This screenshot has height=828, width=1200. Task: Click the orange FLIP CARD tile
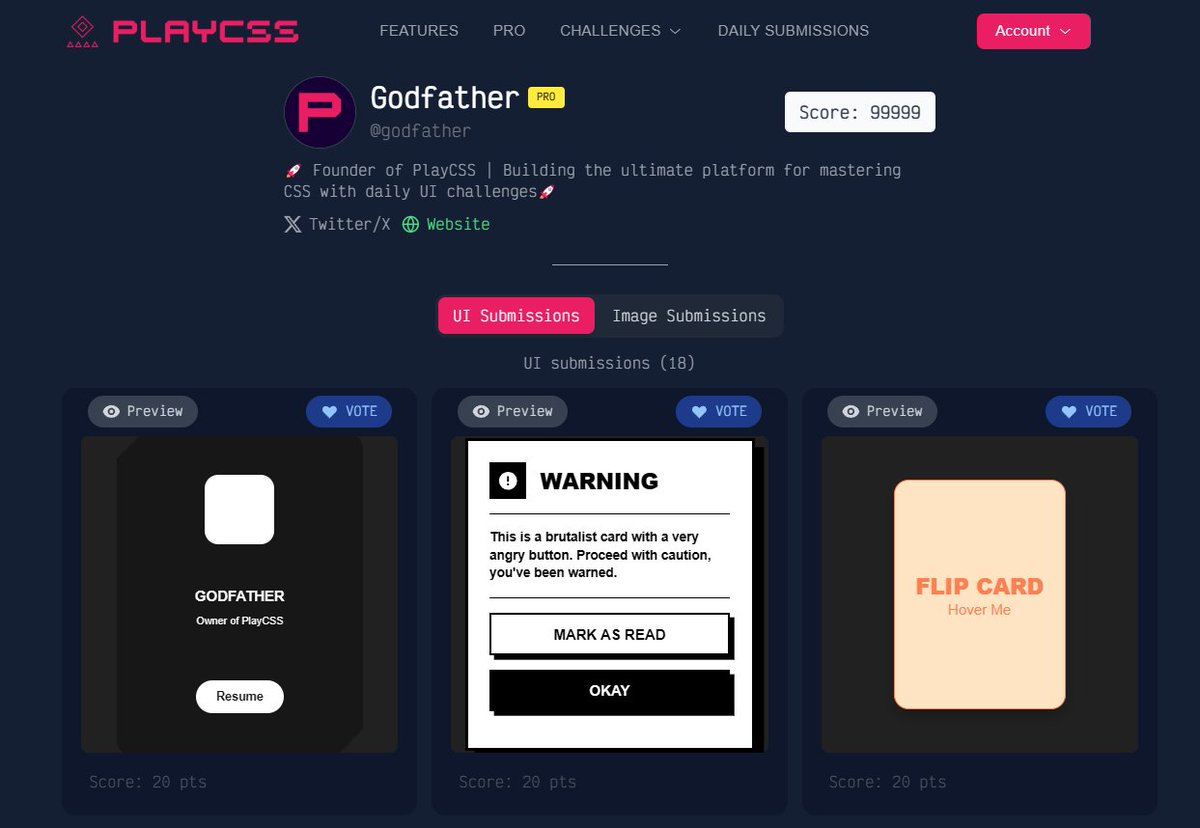[x=980, y=594]
